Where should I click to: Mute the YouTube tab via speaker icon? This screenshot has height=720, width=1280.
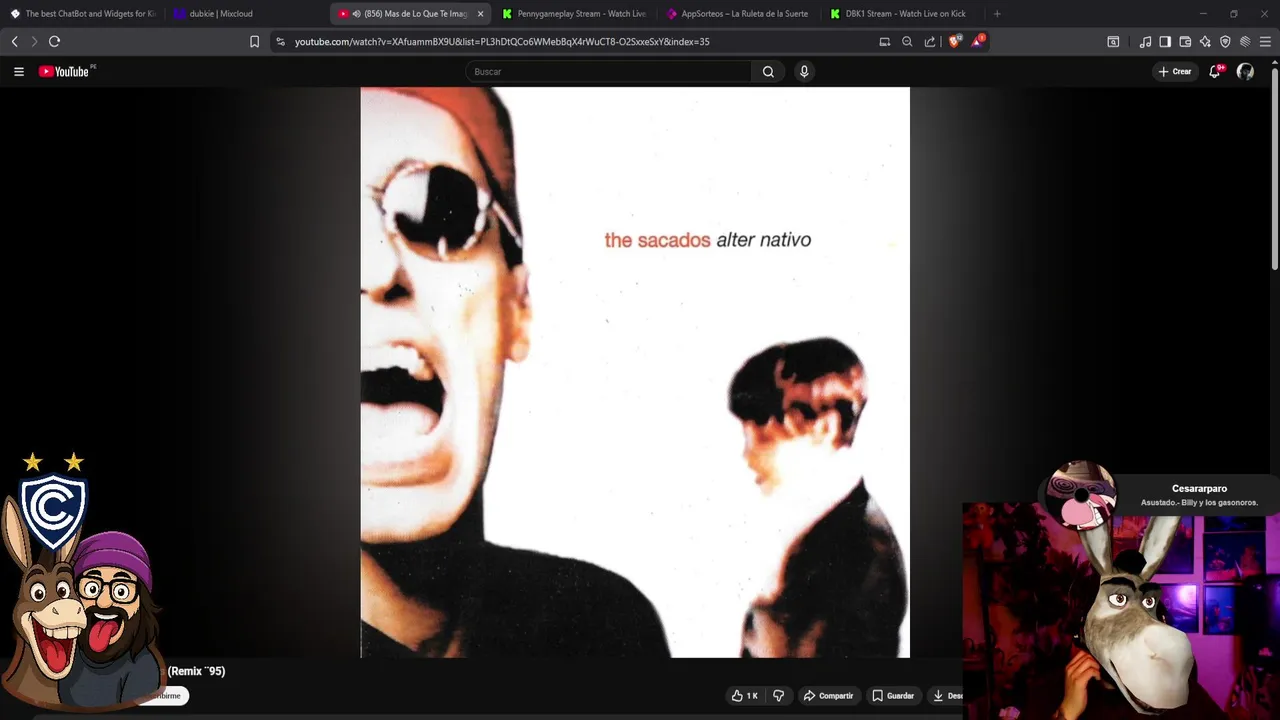(357, 14)
